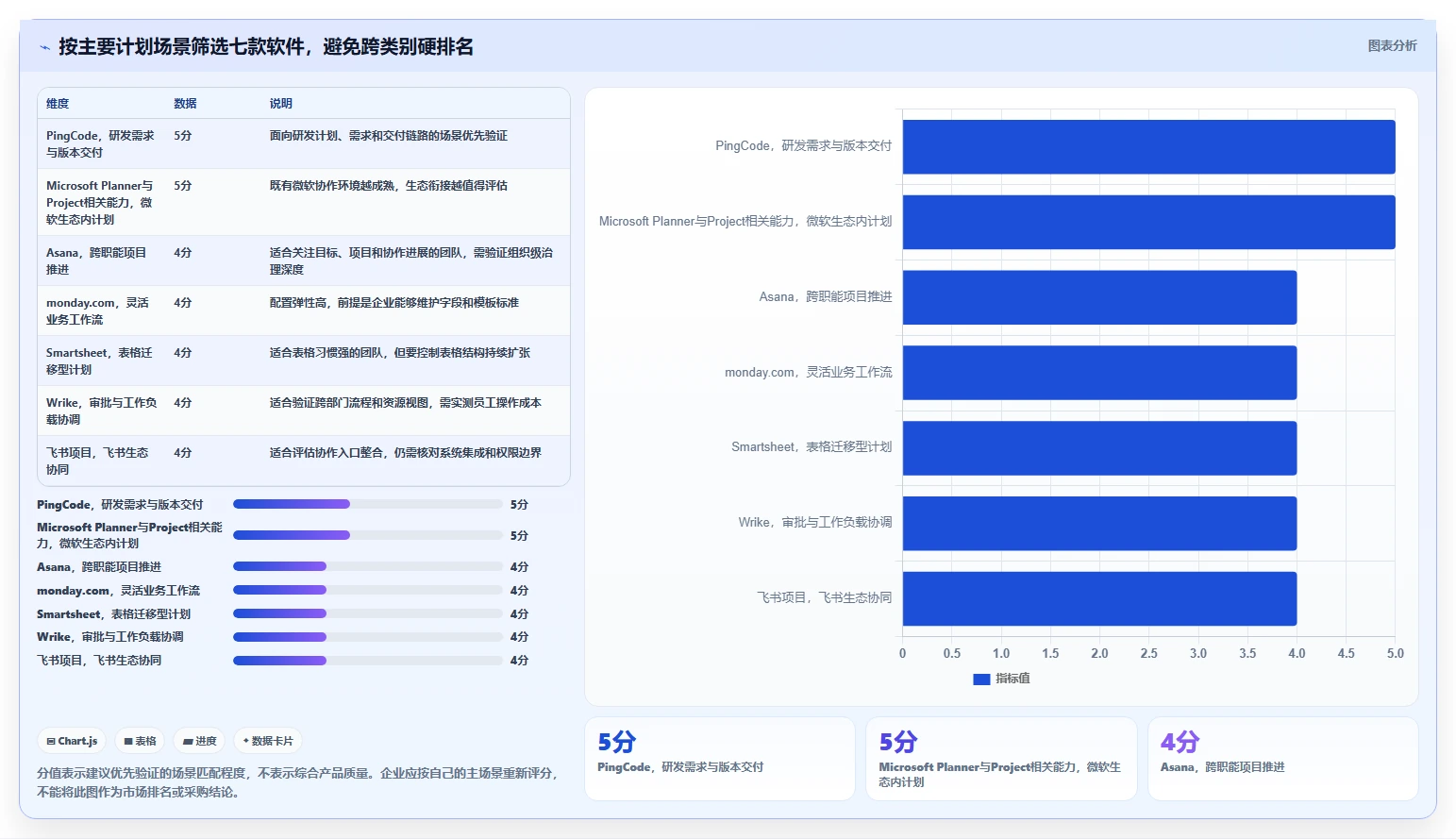Click the 2.5 tick on the x-axis
Image resolution: width=1456 pixels, height=839 pixels.
(x=1148, y=653)
